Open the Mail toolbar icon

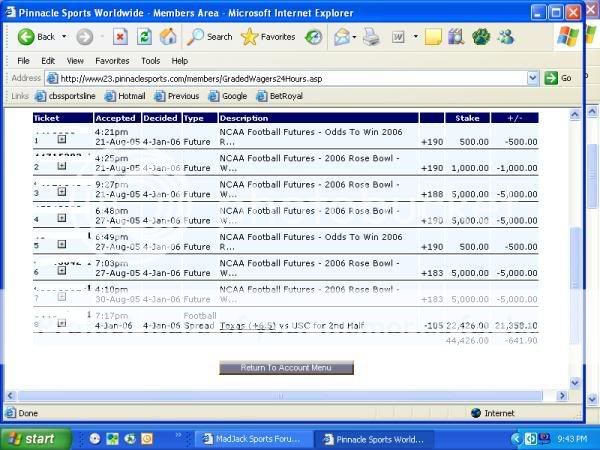[x=341, y=37]
